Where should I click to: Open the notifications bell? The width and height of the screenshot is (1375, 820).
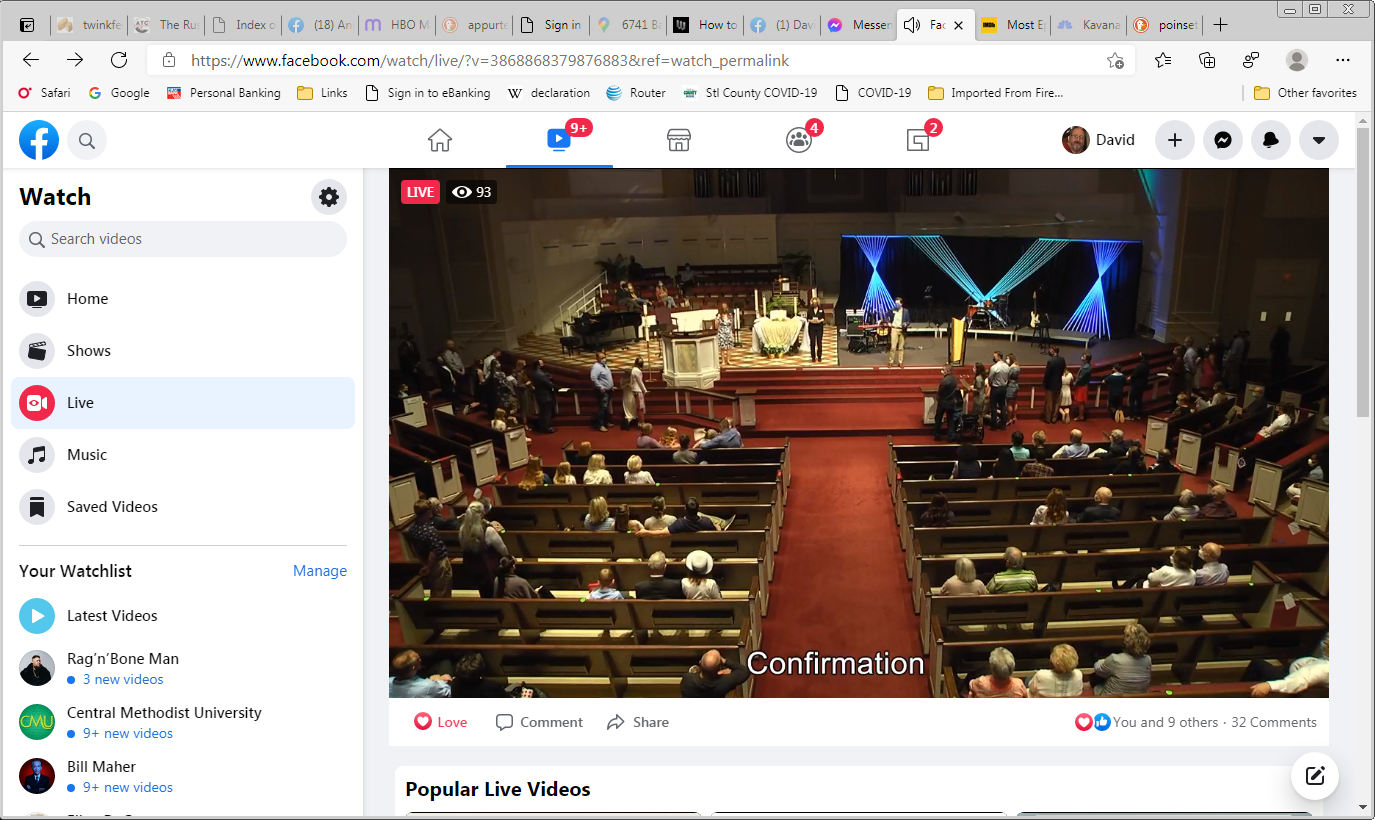click(x=1270, y=140)
